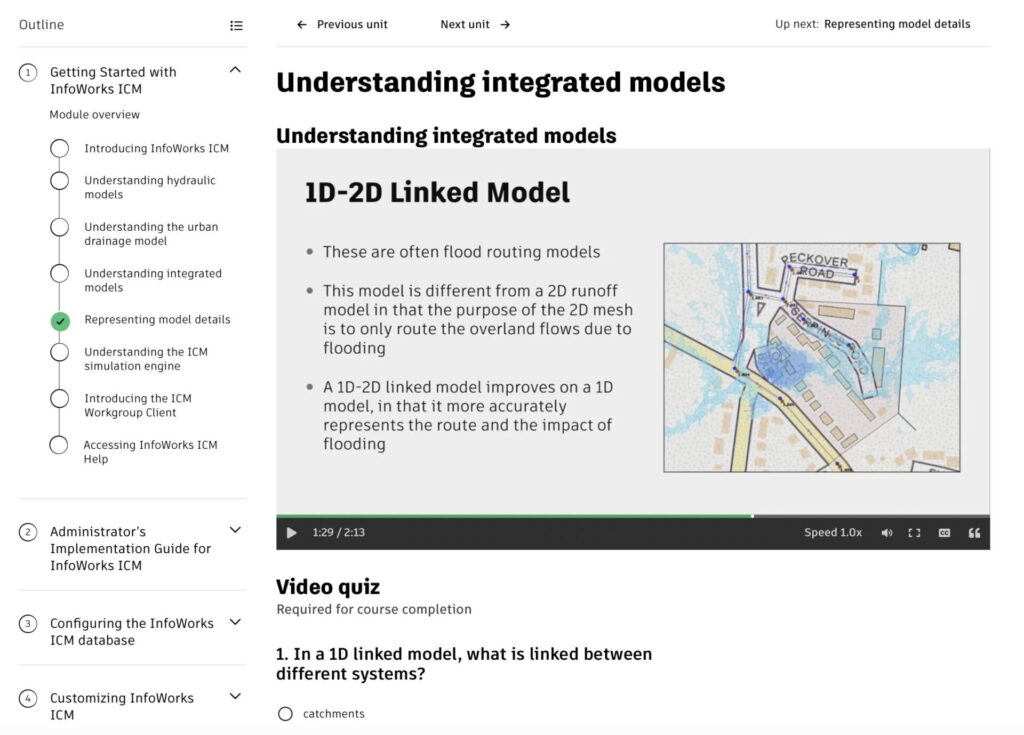The width and height of the screenshot is (1024, 735).
Task: Expand Configuring the InfoWorks ICM database chevron
Action: tap(235, 622)
